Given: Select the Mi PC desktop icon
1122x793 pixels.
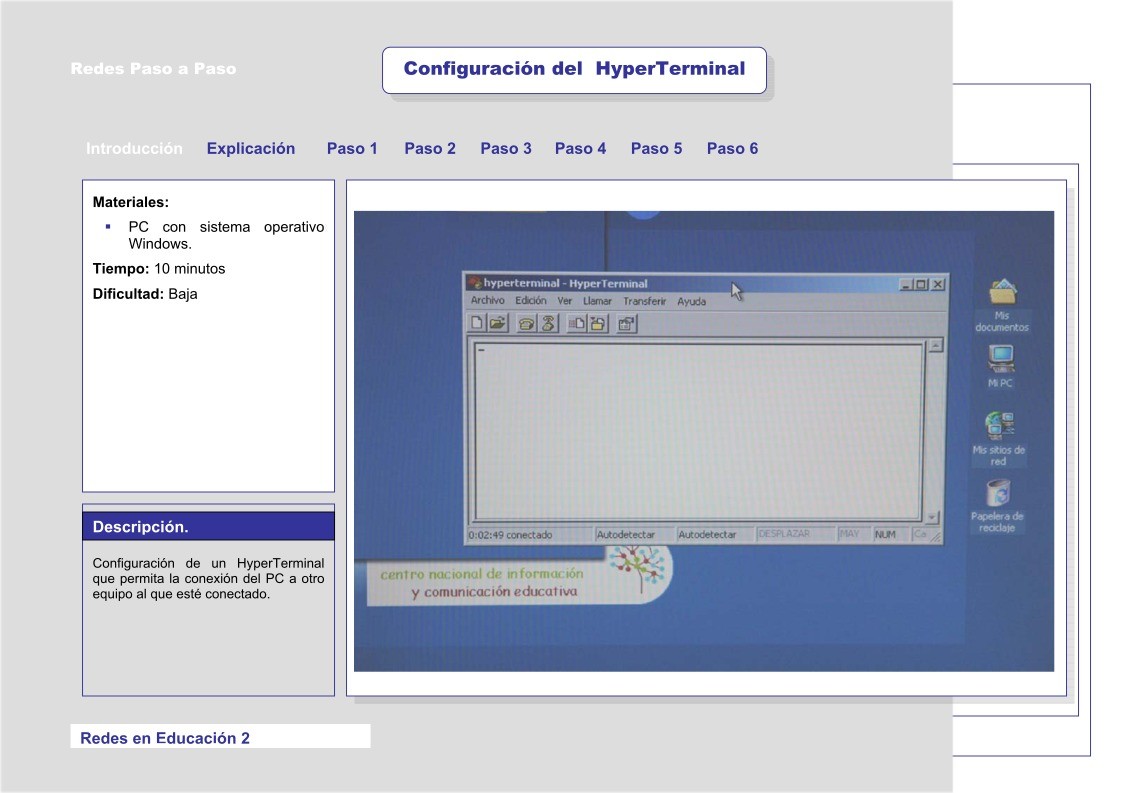Looking at the screenshot, I should pos(1000,366).
